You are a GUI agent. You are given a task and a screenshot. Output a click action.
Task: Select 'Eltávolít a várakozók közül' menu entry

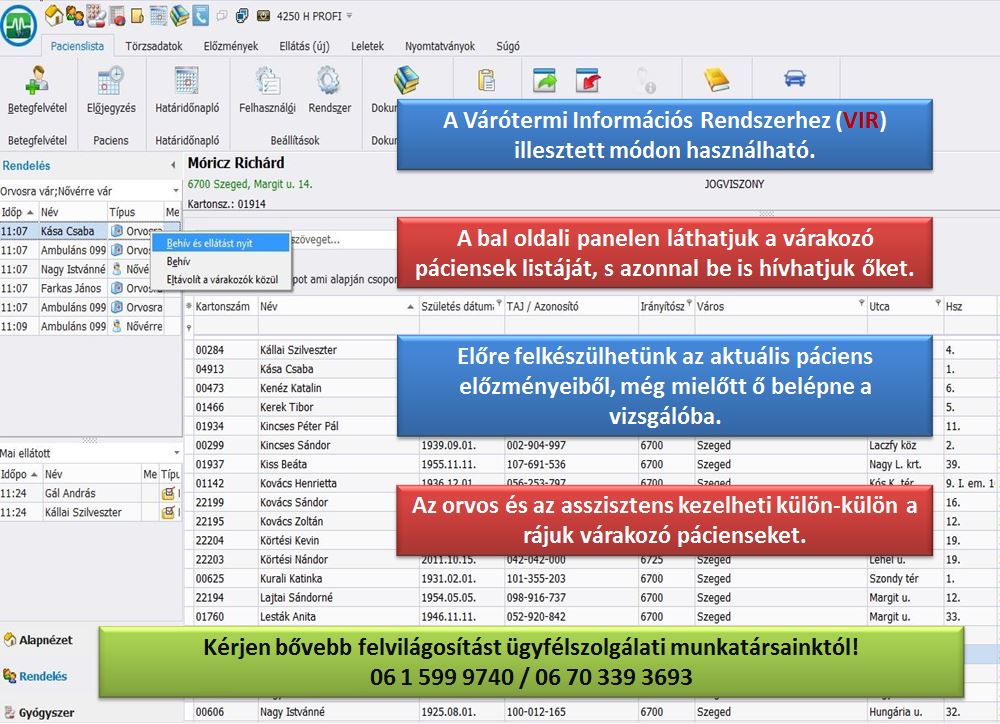pyautogui.click(x=222, y=279)
